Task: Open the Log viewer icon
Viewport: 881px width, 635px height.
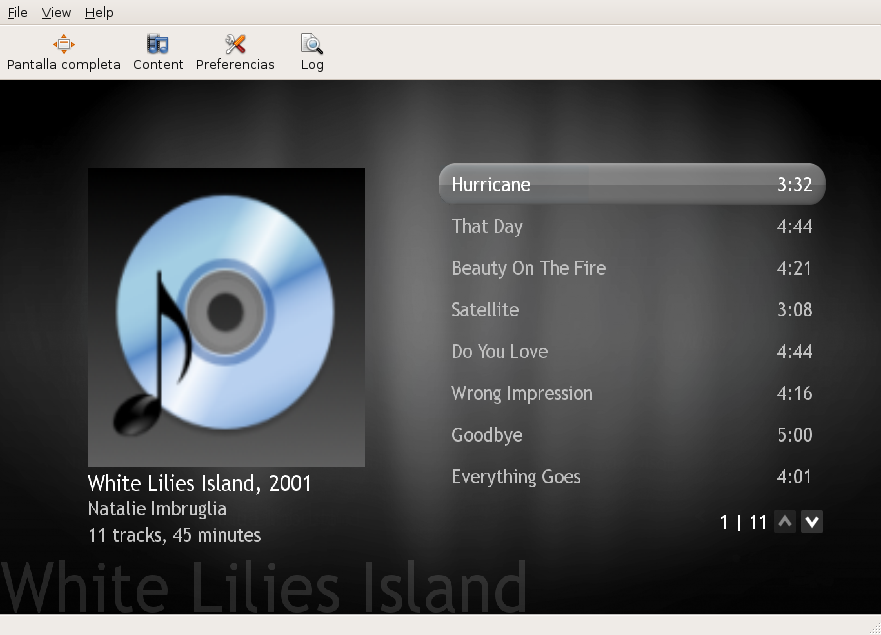Action: [x=312, y=44]
